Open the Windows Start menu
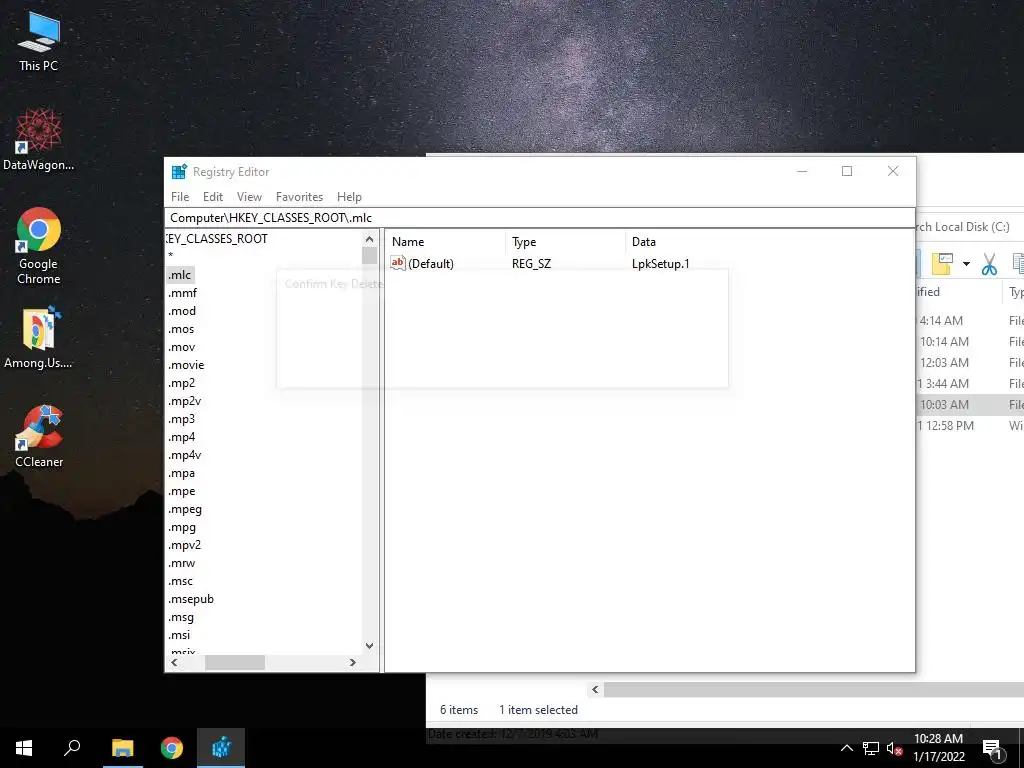 [x=24, y=748]
